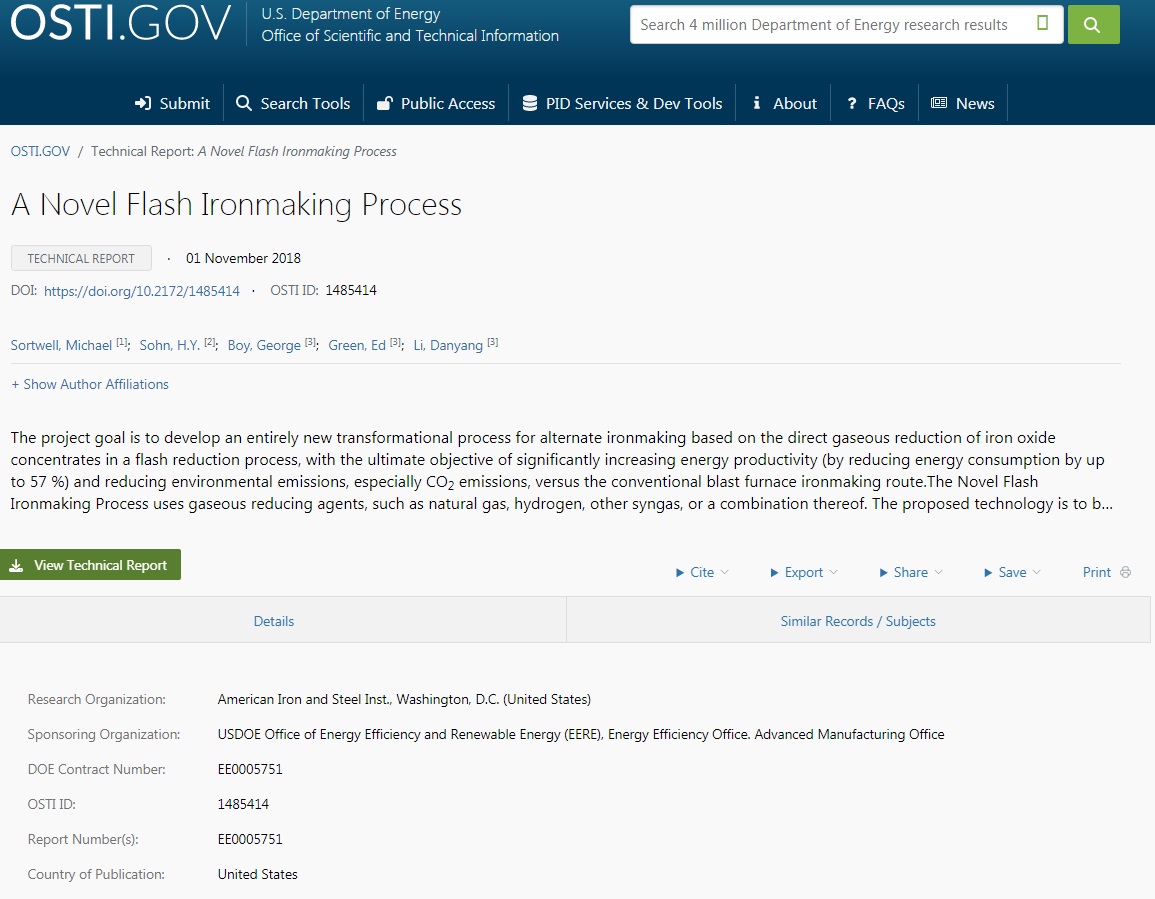Follow the OSTI.GOV breadcrumb link
The image size is (1155, 899).
40,151
